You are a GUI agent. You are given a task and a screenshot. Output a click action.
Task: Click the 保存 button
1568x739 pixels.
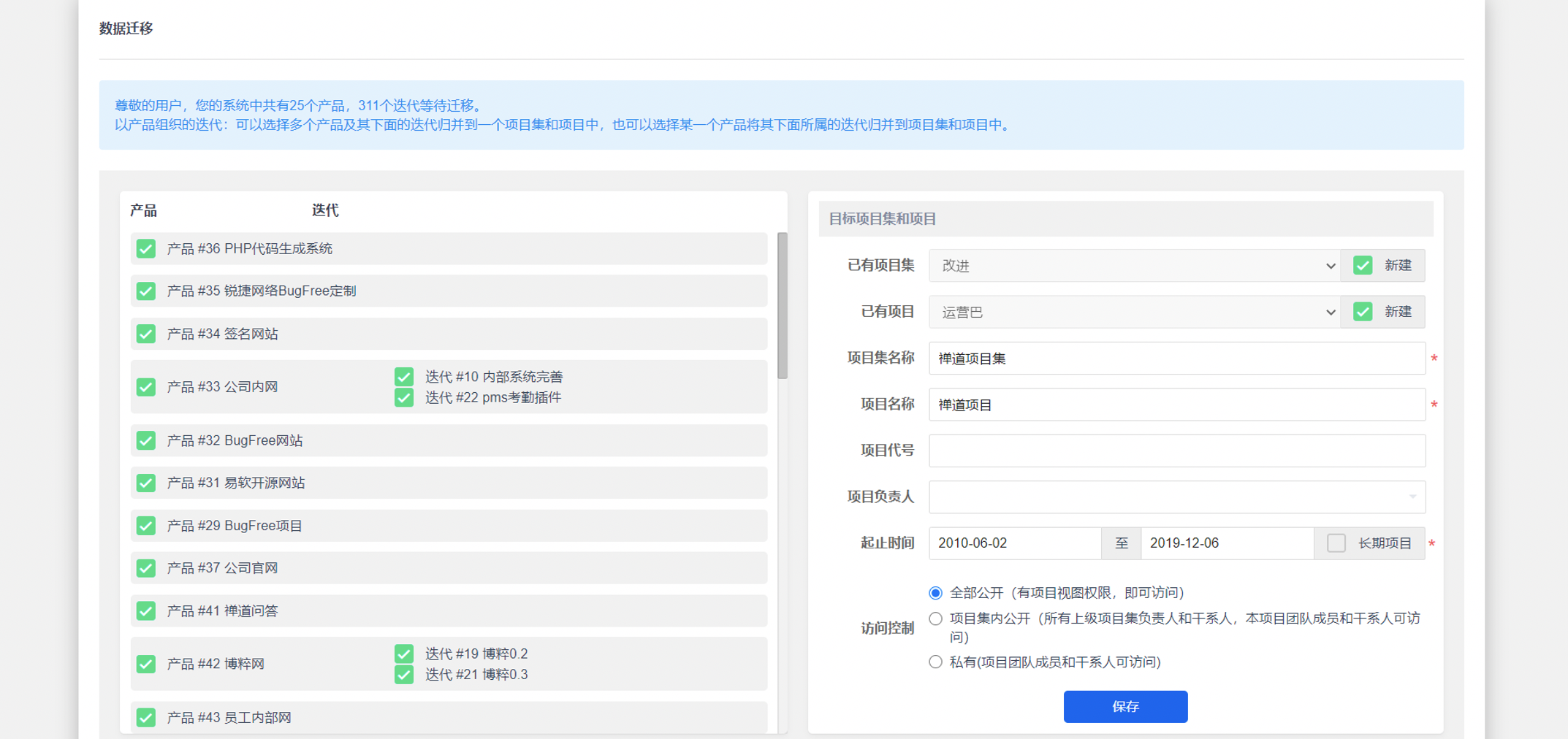[x=1125, y=707]
